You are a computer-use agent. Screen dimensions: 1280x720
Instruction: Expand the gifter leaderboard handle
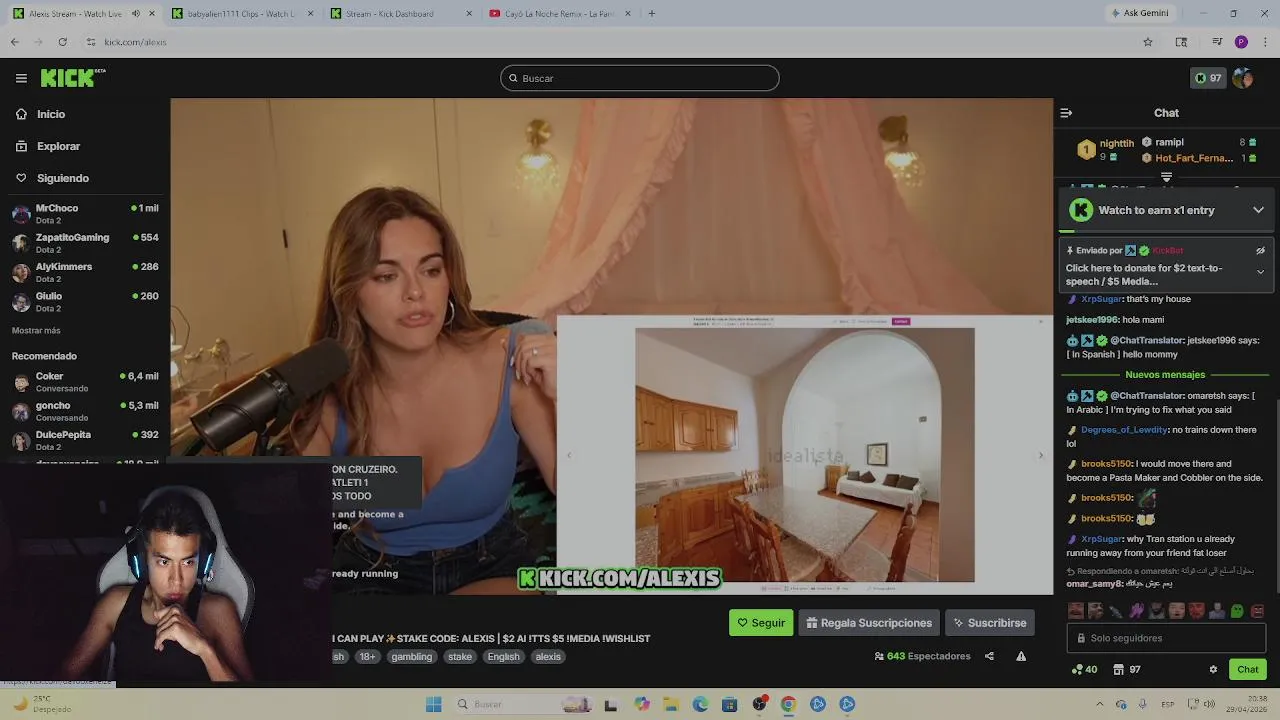point(1166,177)
